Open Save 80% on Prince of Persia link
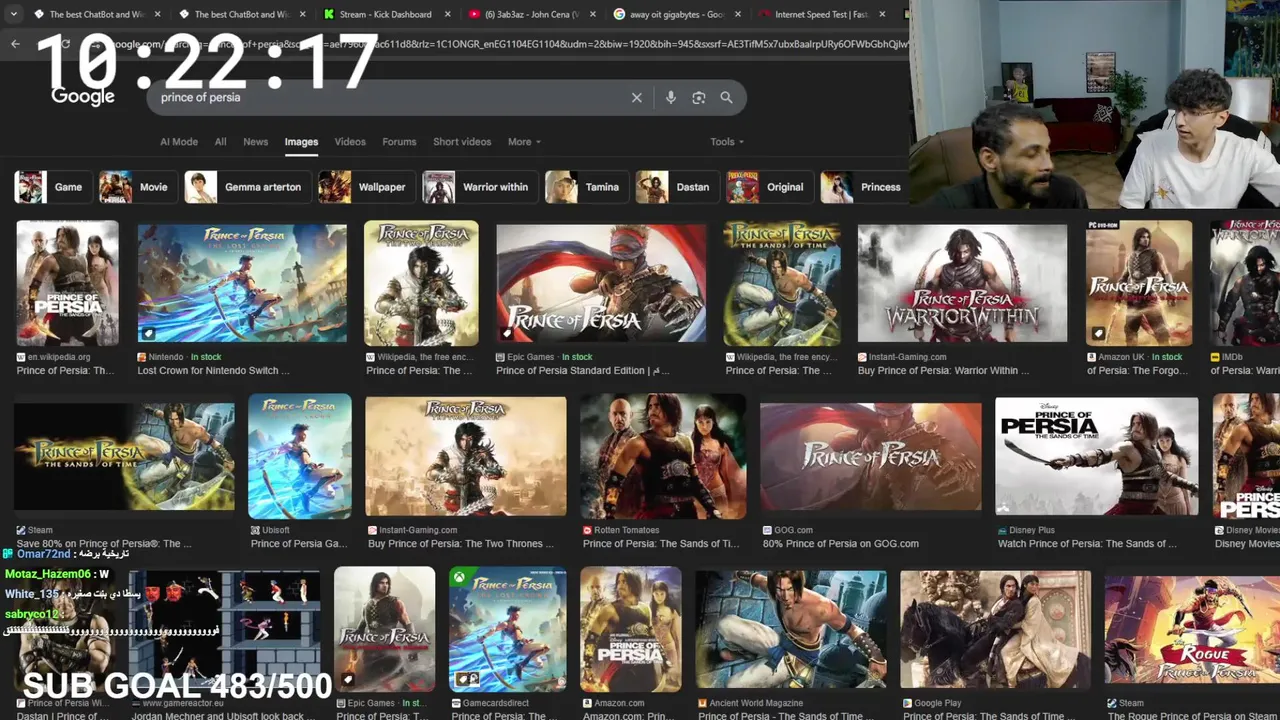This screenshot has height=720, width=1280. 104,544
